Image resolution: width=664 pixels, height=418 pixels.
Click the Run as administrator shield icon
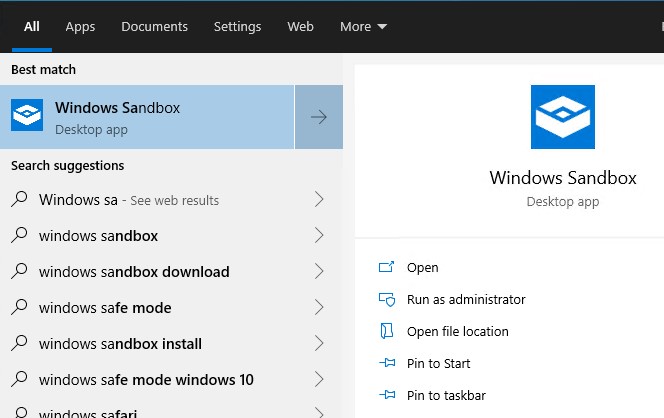click(x=387, y=299)
